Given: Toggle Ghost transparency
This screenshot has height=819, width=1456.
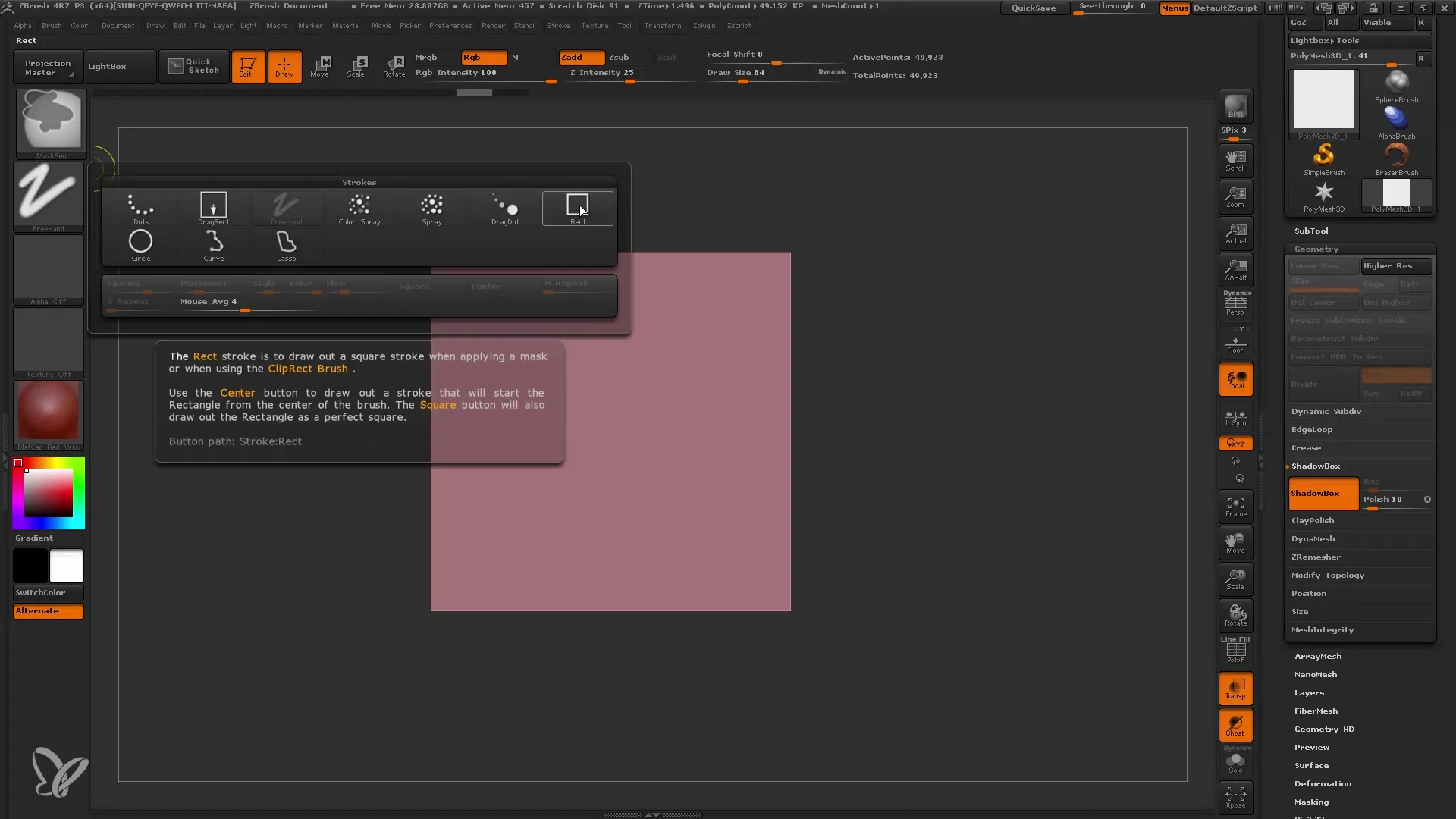Looking at the screenshot, I should (1235, 726).
